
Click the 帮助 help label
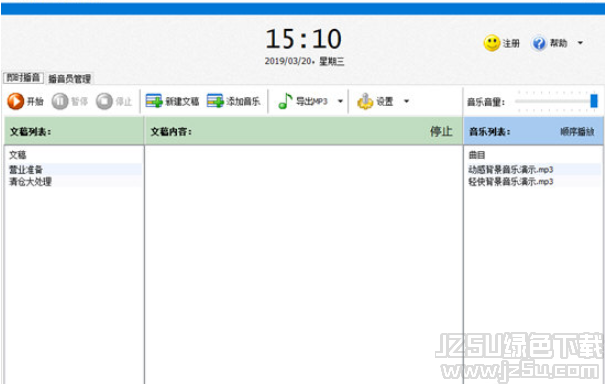pyautogui.click(x=558, y=43)
